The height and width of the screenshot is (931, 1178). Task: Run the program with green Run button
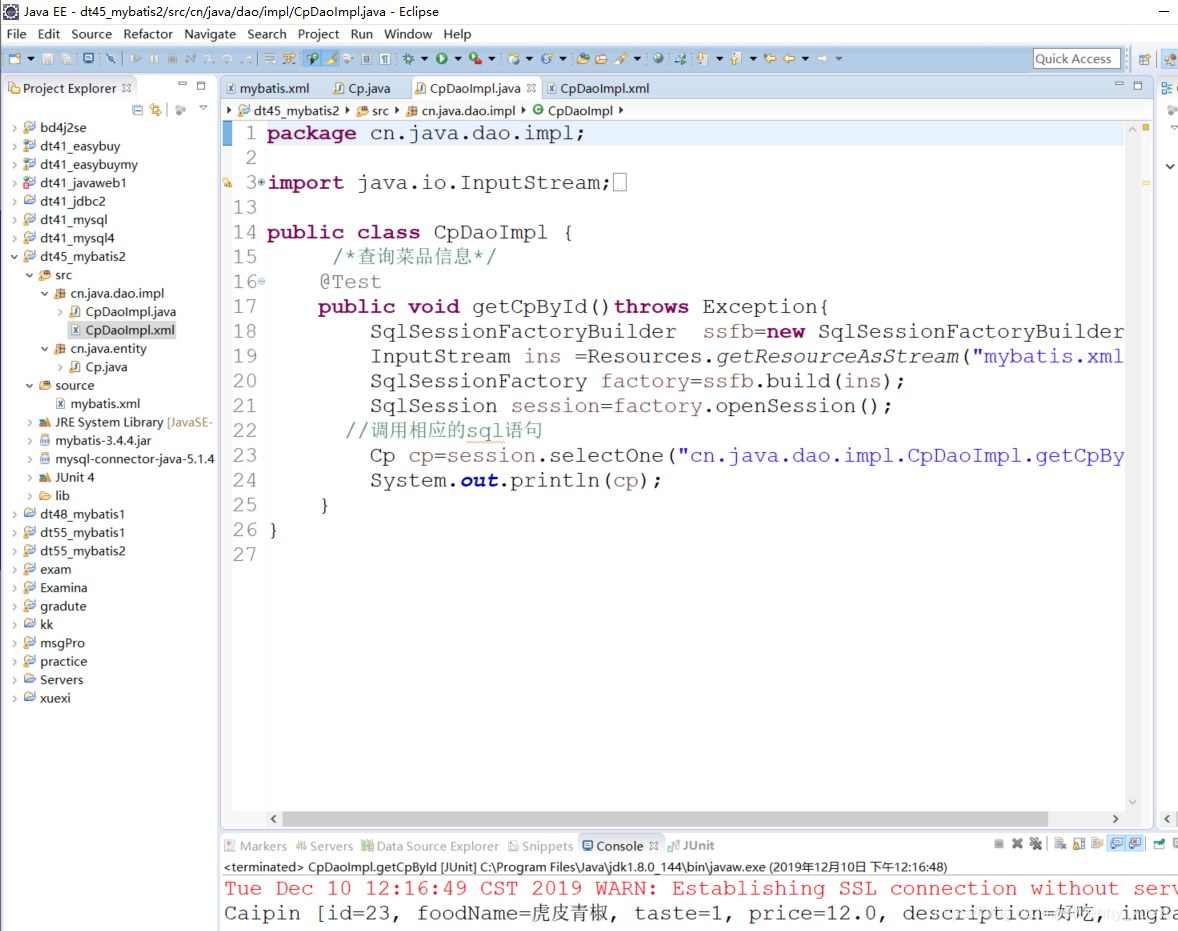[x=442, y=59]
